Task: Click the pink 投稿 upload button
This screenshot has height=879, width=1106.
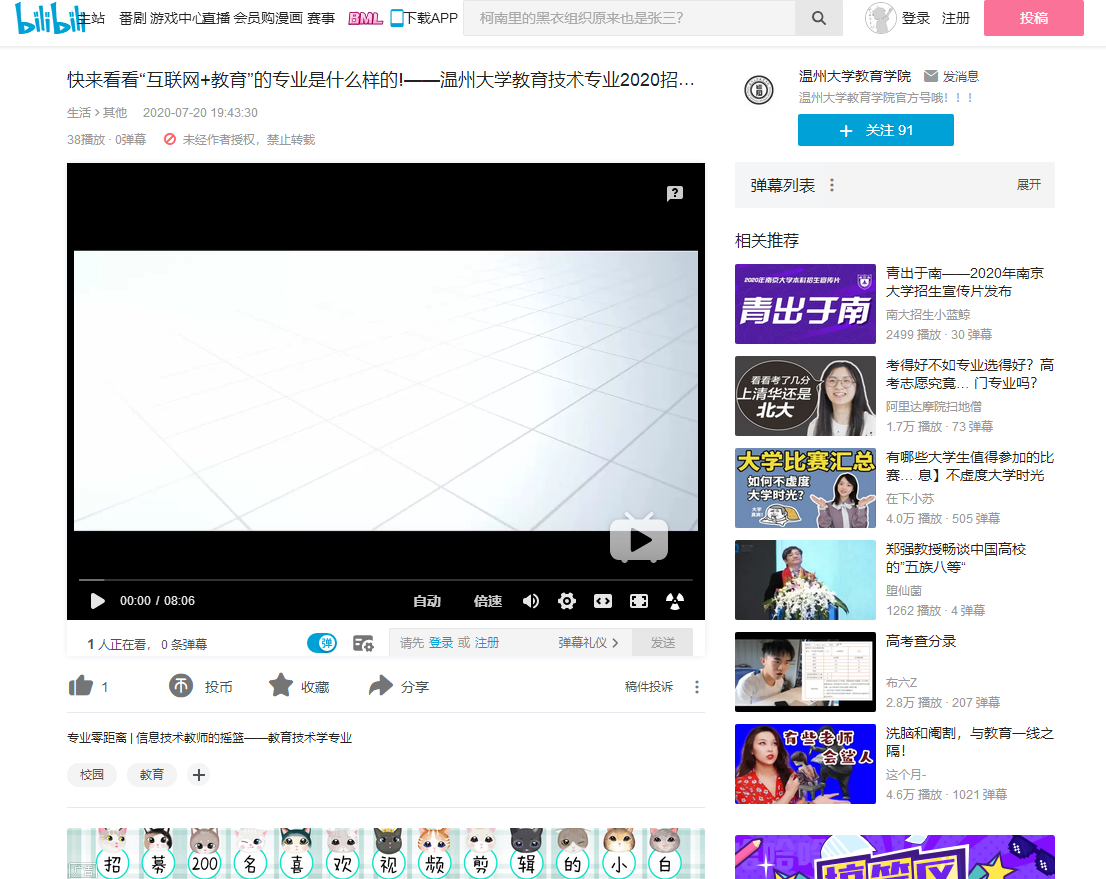Action: 1033,18
